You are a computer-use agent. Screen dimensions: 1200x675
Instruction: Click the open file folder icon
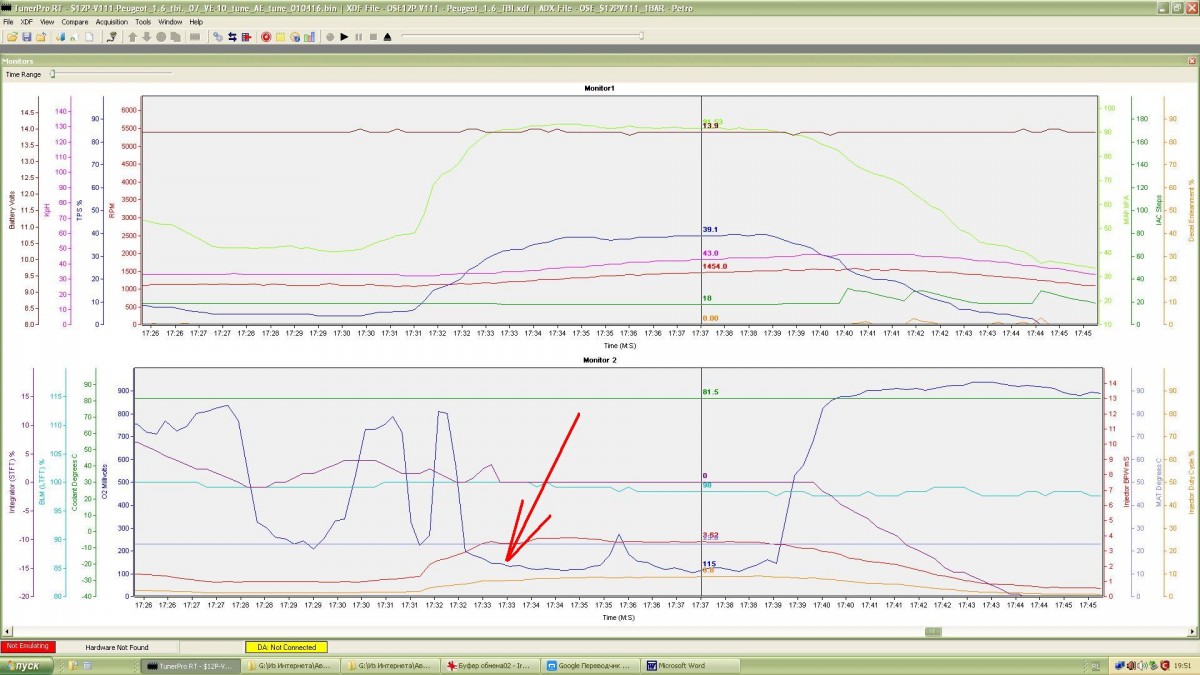click(12, 37)
